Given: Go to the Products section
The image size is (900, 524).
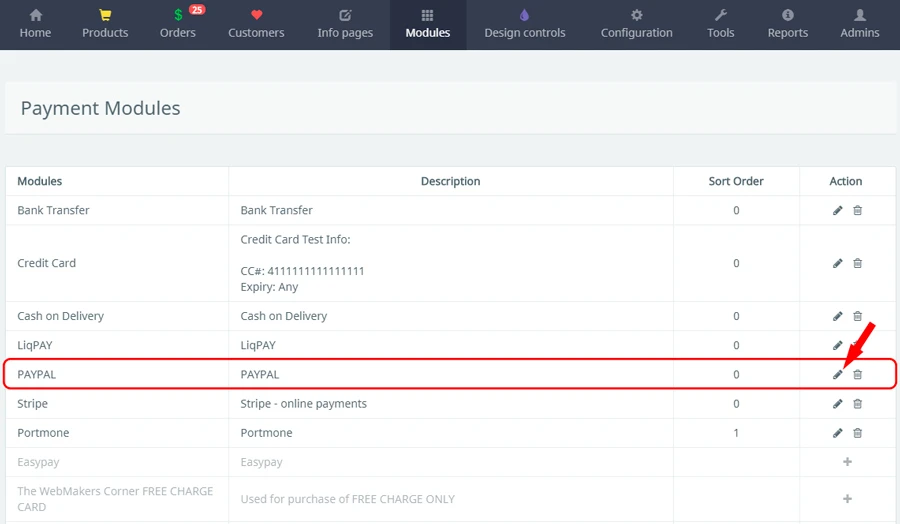Looking at the screenshot, I should (105, 24).
